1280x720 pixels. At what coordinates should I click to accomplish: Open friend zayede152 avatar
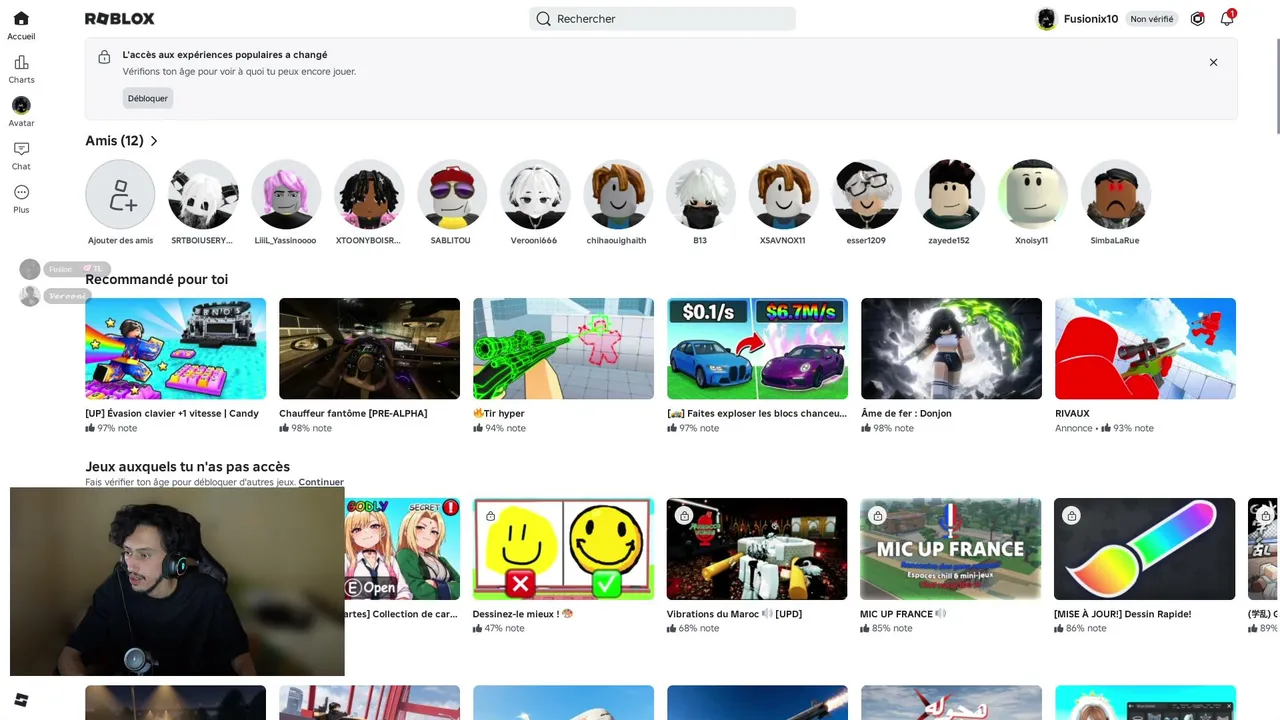coord(950,195)
